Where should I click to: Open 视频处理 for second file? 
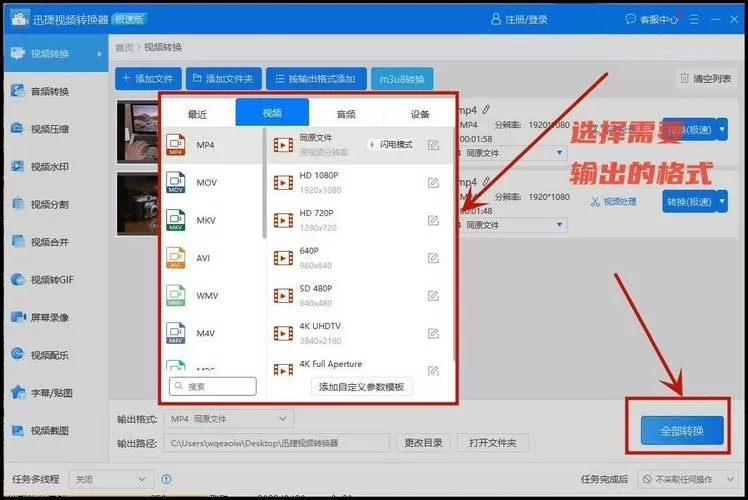613,201
